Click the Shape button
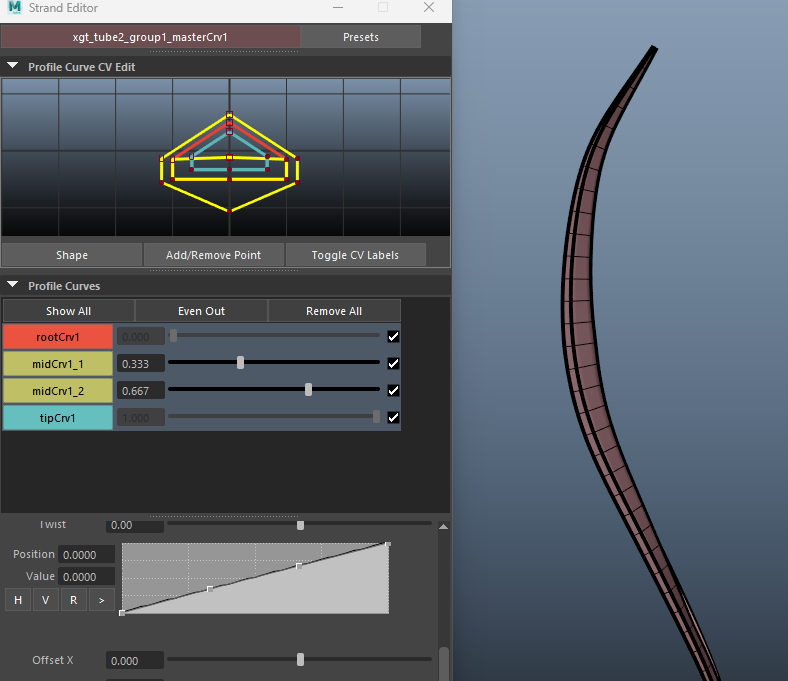Screen dimensions: 788x681 (71, 255)
